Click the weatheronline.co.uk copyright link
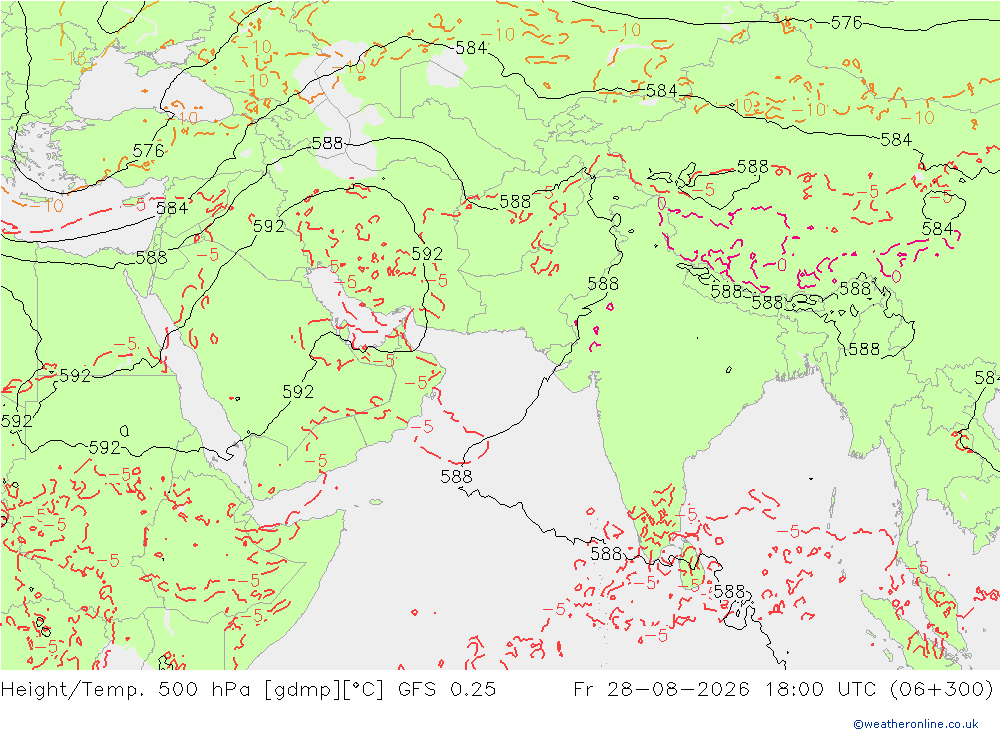1000x733 pixels. point(916,724)
